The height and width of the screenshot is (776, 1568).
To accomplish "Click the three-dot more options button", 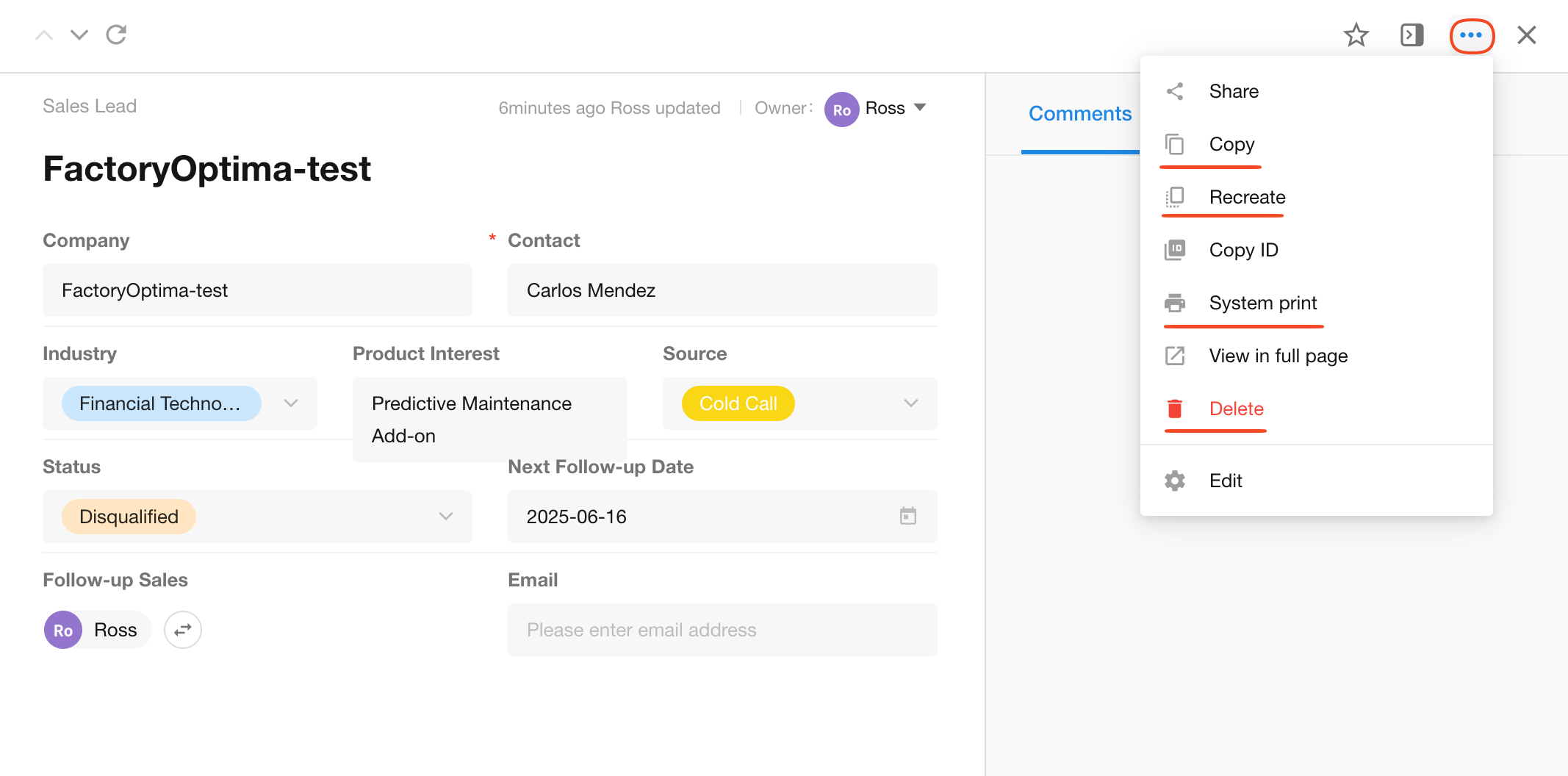I will tap(1471, 35).
